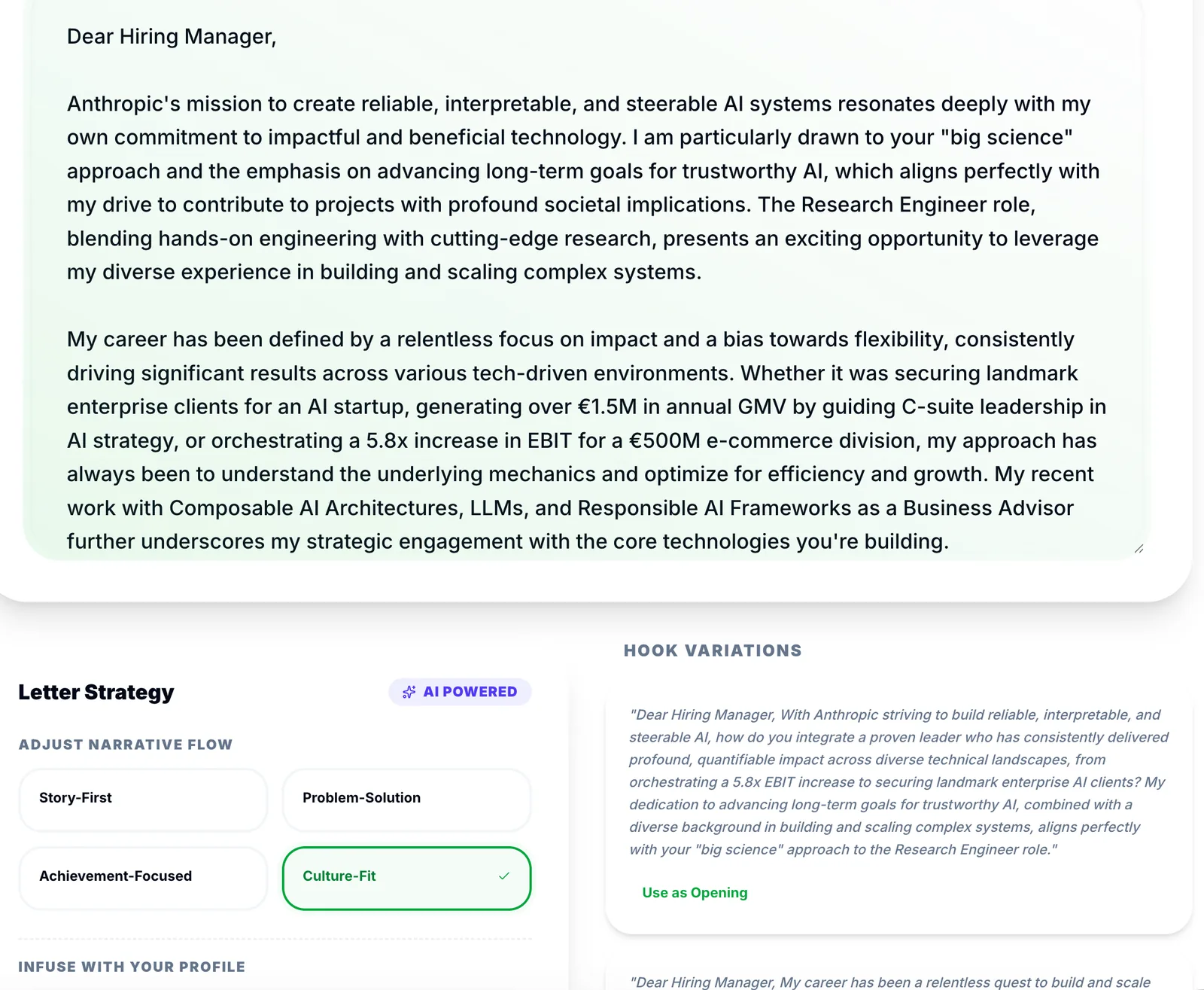The height and width of the screenshot is (990, 1204).
Task: Place cursor on the 'Dear Hiring Manager,' greeting line
Action: pos(172,36)
